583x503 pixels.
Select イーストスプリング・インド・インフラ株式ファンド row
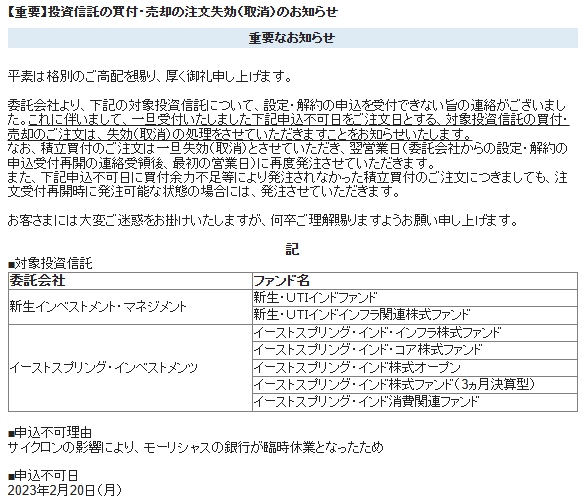click(415, 333)
